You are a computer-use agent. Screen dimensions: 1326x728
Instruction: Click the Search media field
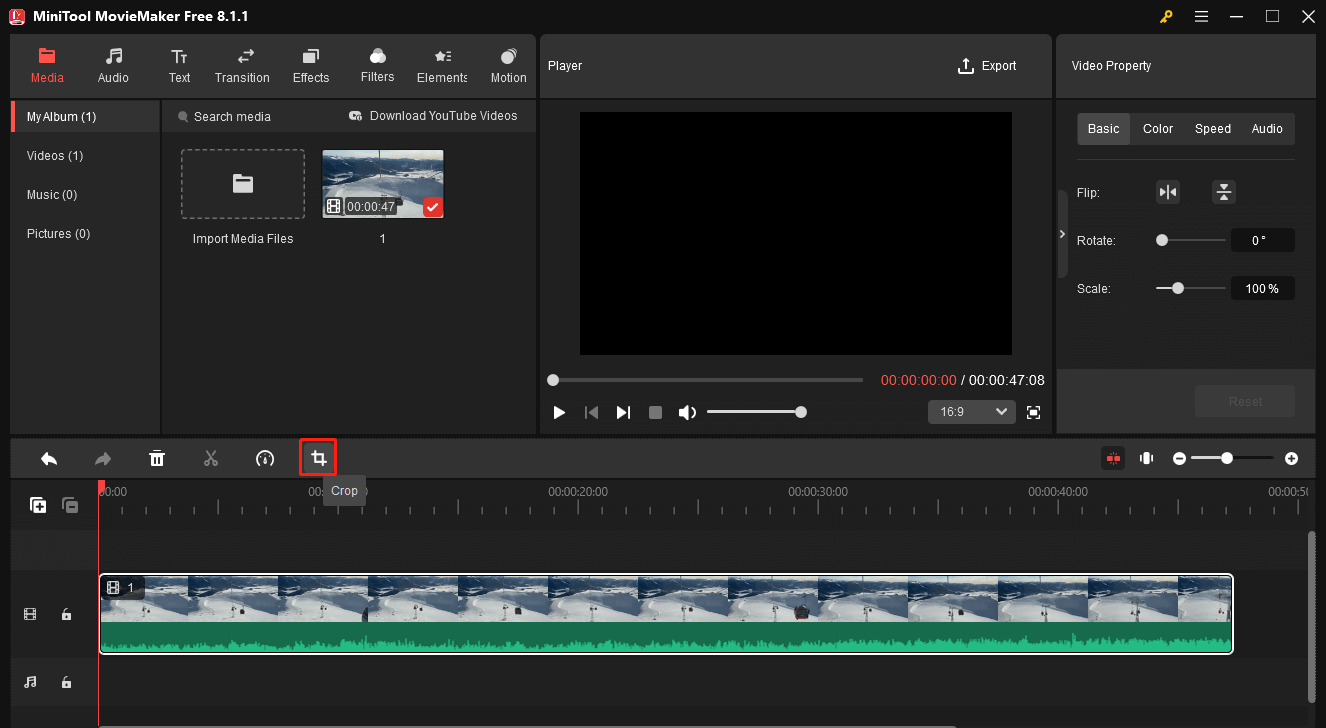click(232, 117)
